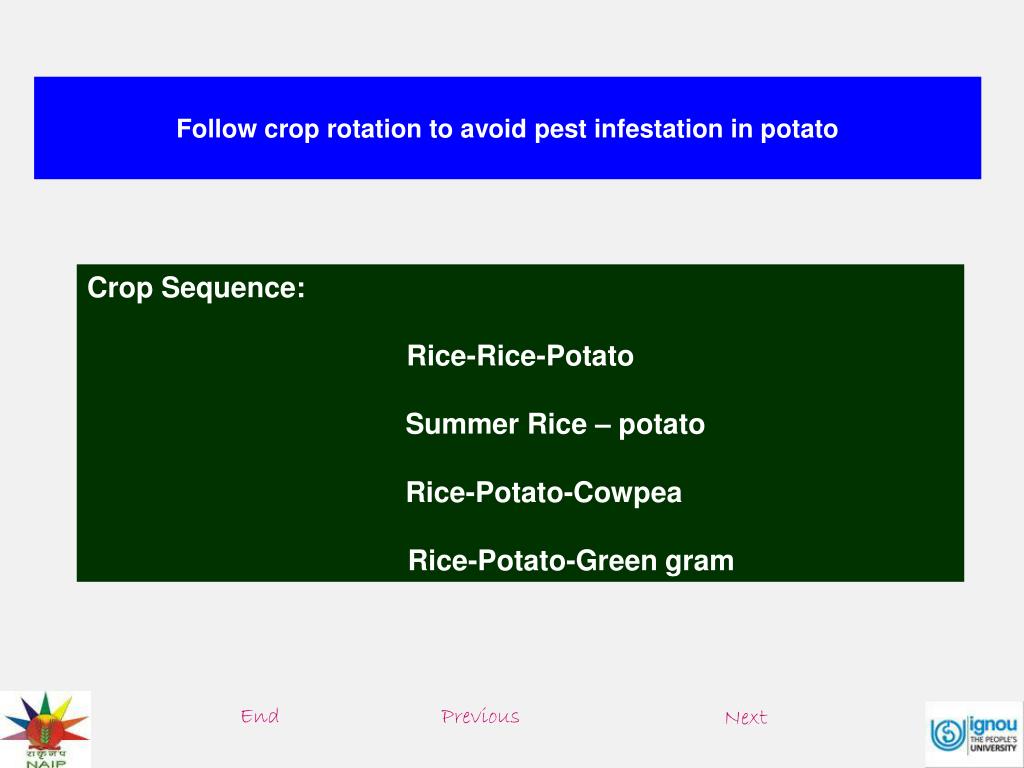Click the Crop Sequence heading
Viewport: 1024px width, 768px height.
(x=196, y=287)
